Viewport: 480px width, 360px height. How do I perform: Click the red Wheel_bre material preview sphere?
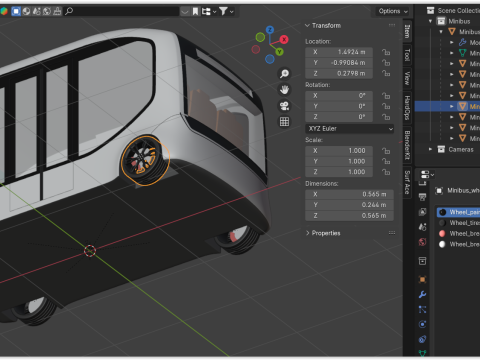(442, 234)
